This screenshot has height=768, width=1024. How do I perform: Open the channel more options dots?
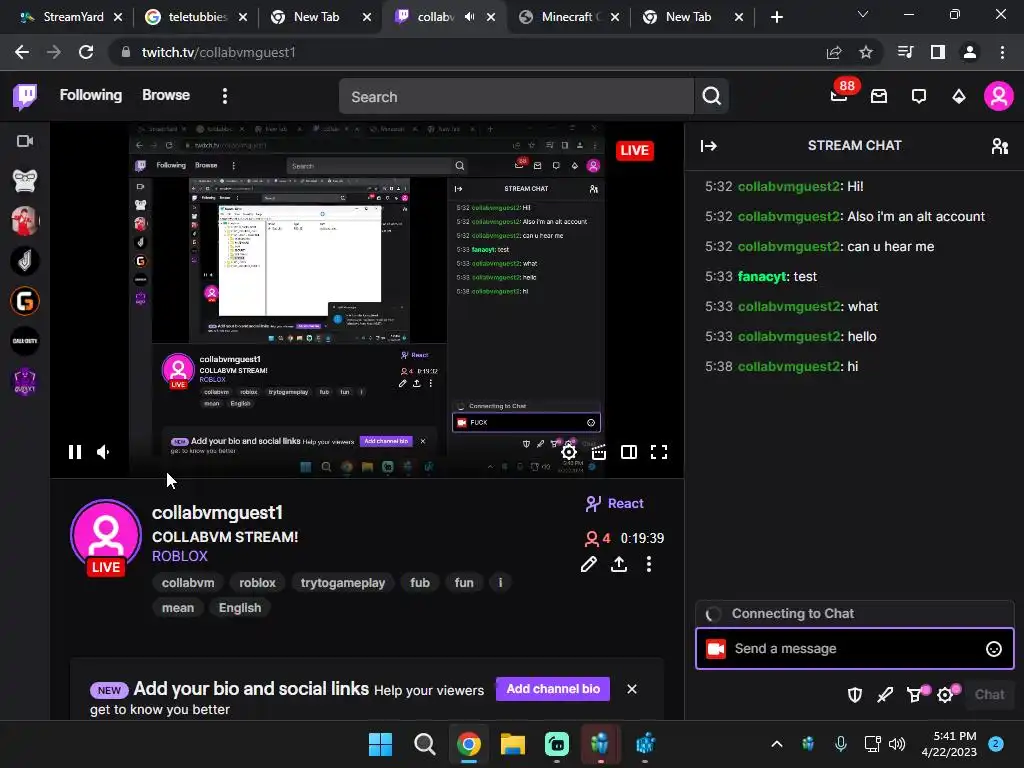648,564
